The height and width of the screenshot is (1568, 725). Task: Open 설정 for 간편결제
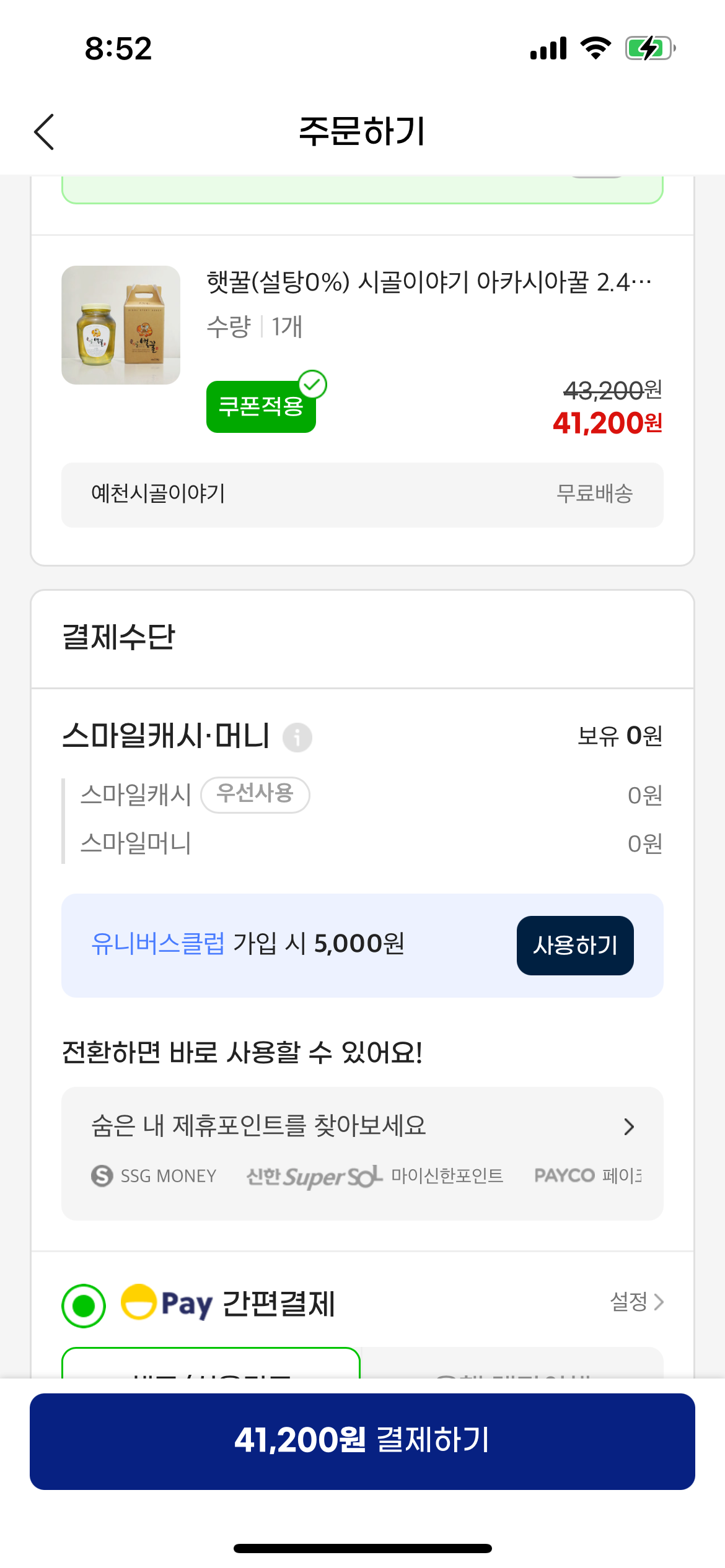[x=636, y=1302]
